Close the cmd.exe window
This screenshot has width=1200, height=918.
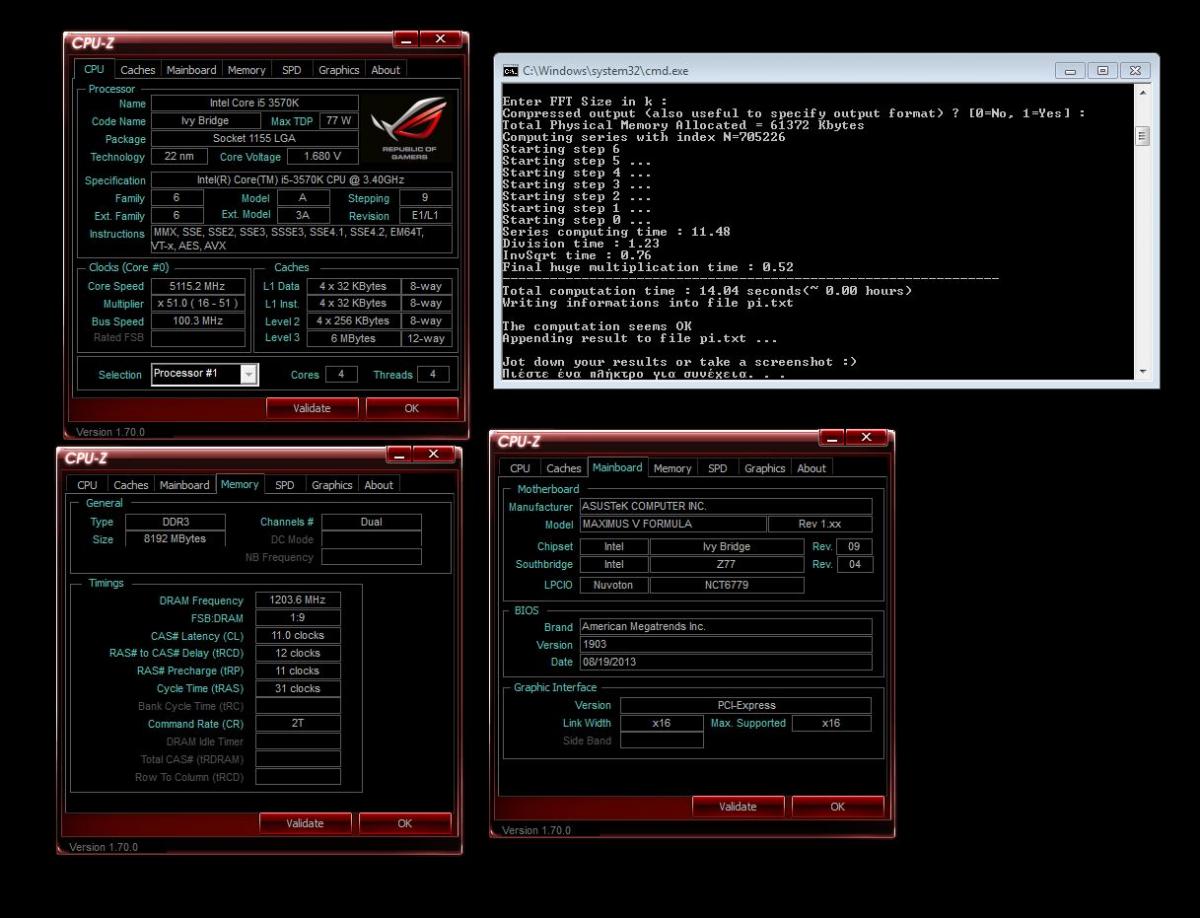tap(1134, 71)
